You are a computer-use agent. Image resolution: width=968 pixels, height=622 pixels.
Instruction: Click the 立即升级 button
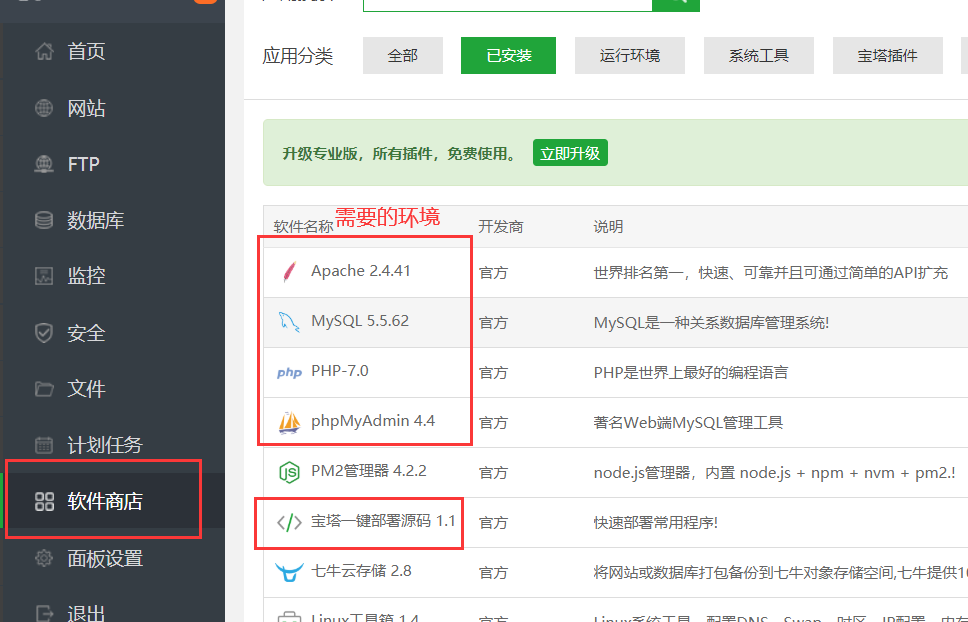570,153
